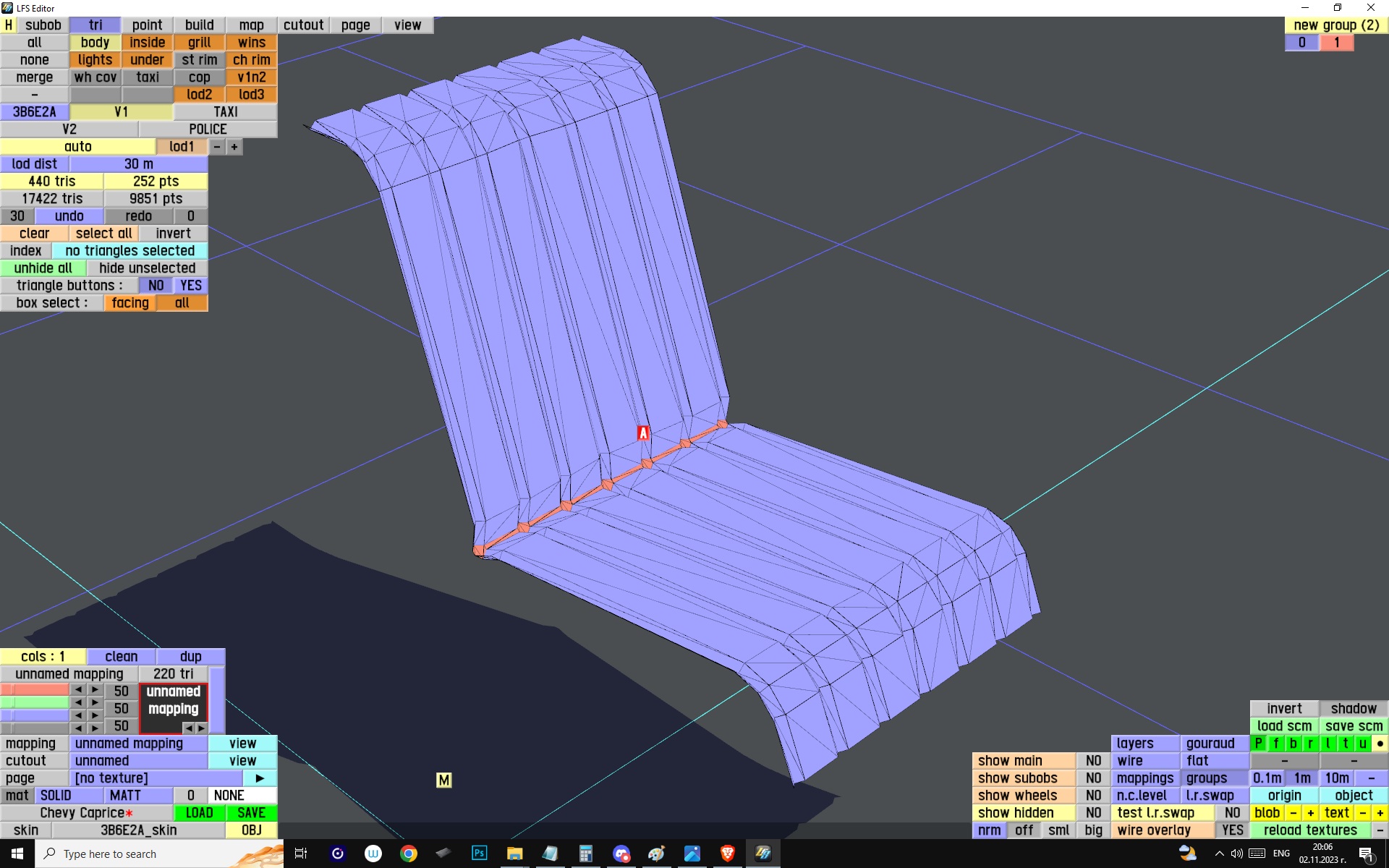Toggle the 'show wheels' NO switch
This screenshot has height=868, width=1389.
(x=1093, y=795)
